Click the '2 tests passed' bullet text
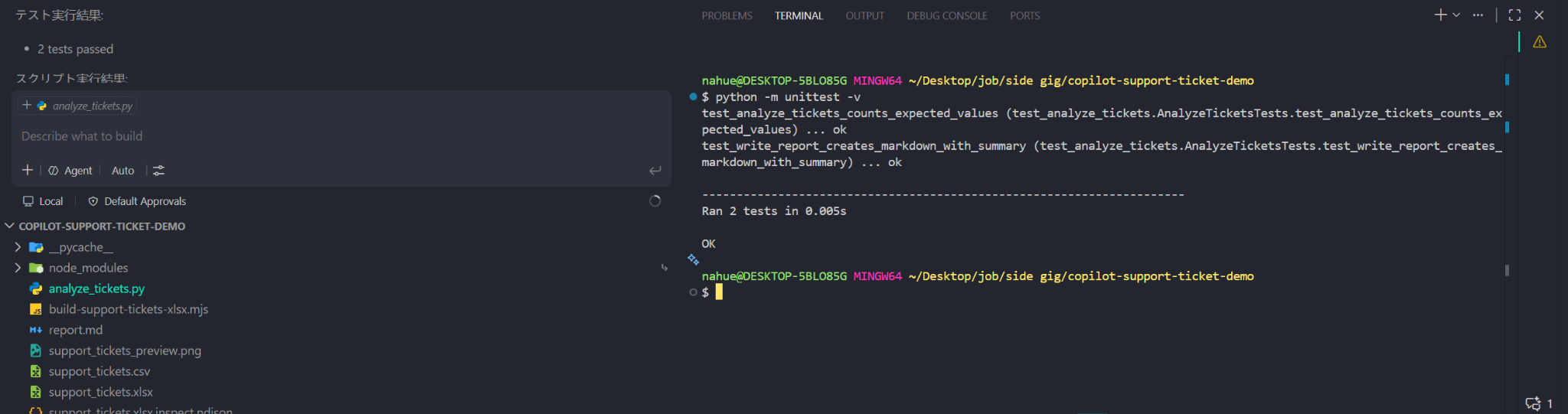The height and width of the screenshot is (414, 1568). (75, 49)
